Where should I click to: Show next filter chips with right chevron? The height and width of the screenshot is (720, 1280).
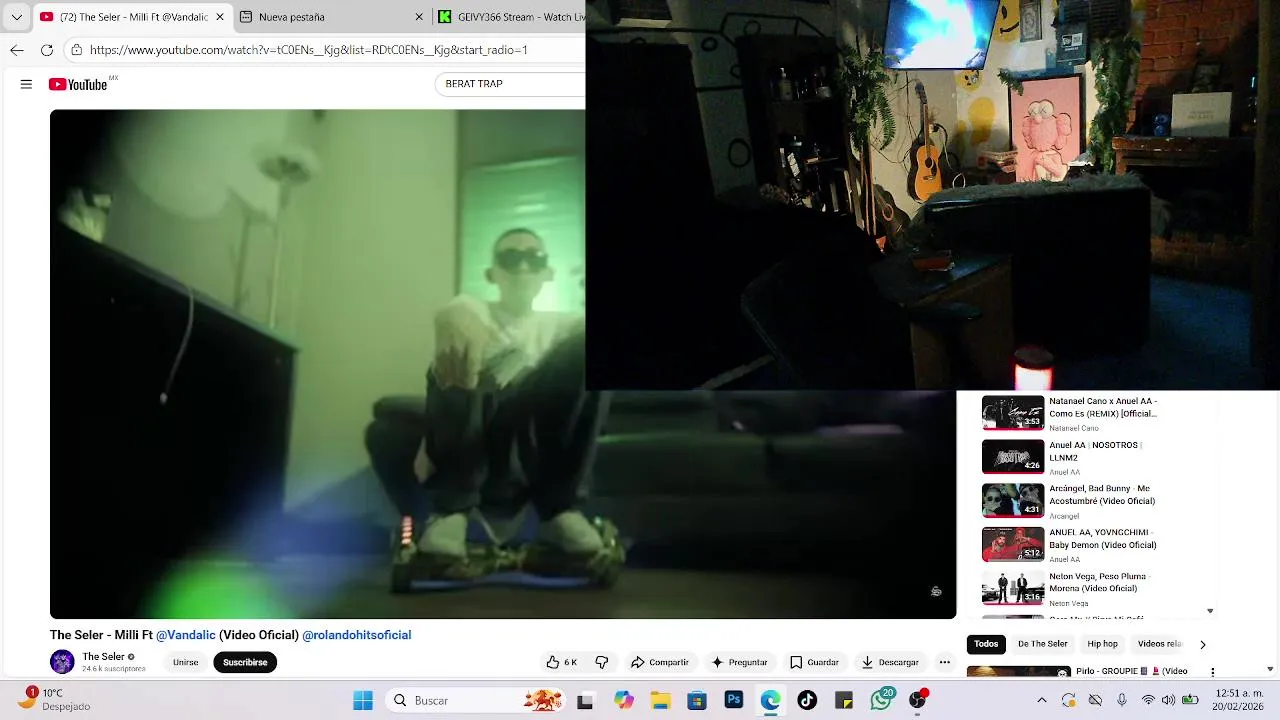1202,645
